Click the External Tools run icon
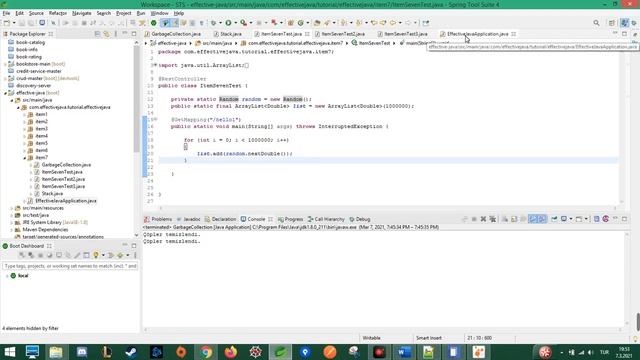The image size is (640, 360). pyautogui.click(x=244, y=23)
